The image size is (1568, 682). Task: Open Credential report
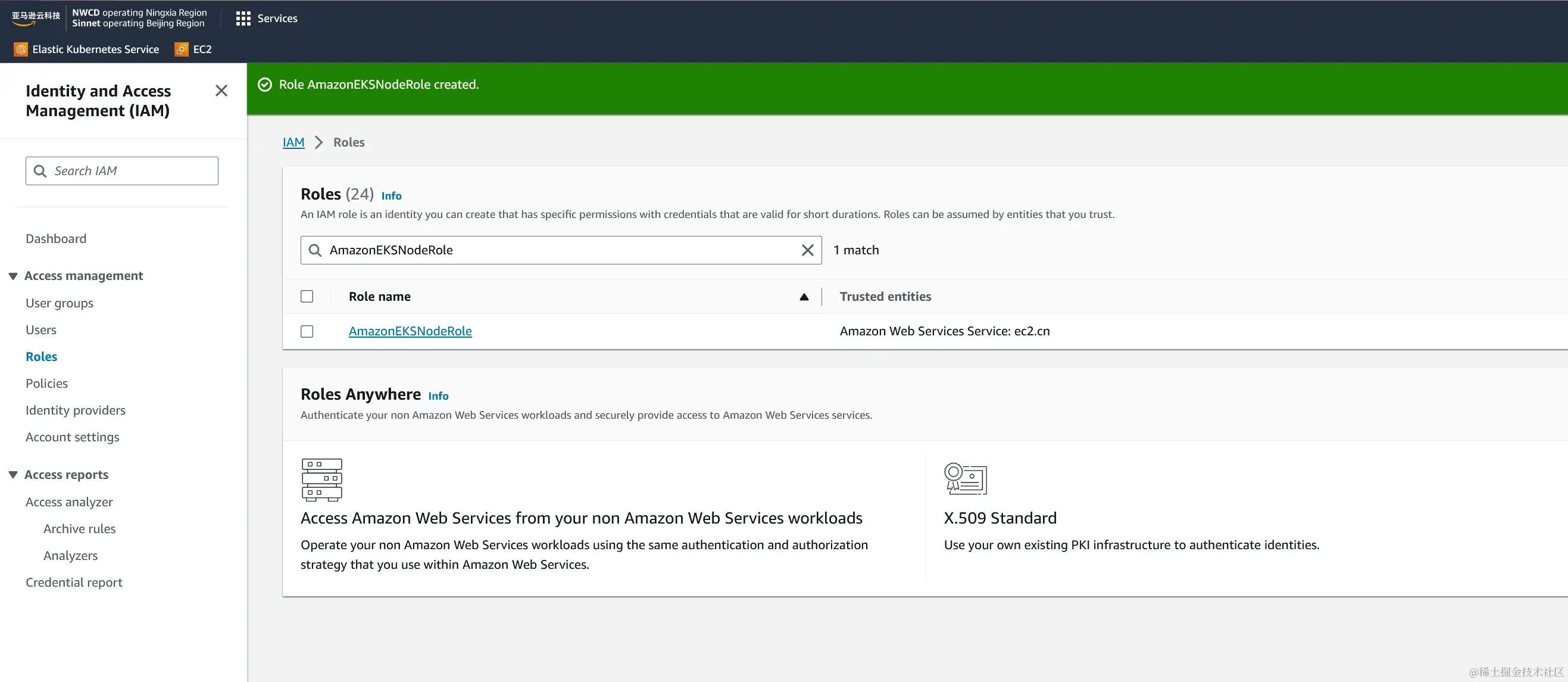(74, 583)
